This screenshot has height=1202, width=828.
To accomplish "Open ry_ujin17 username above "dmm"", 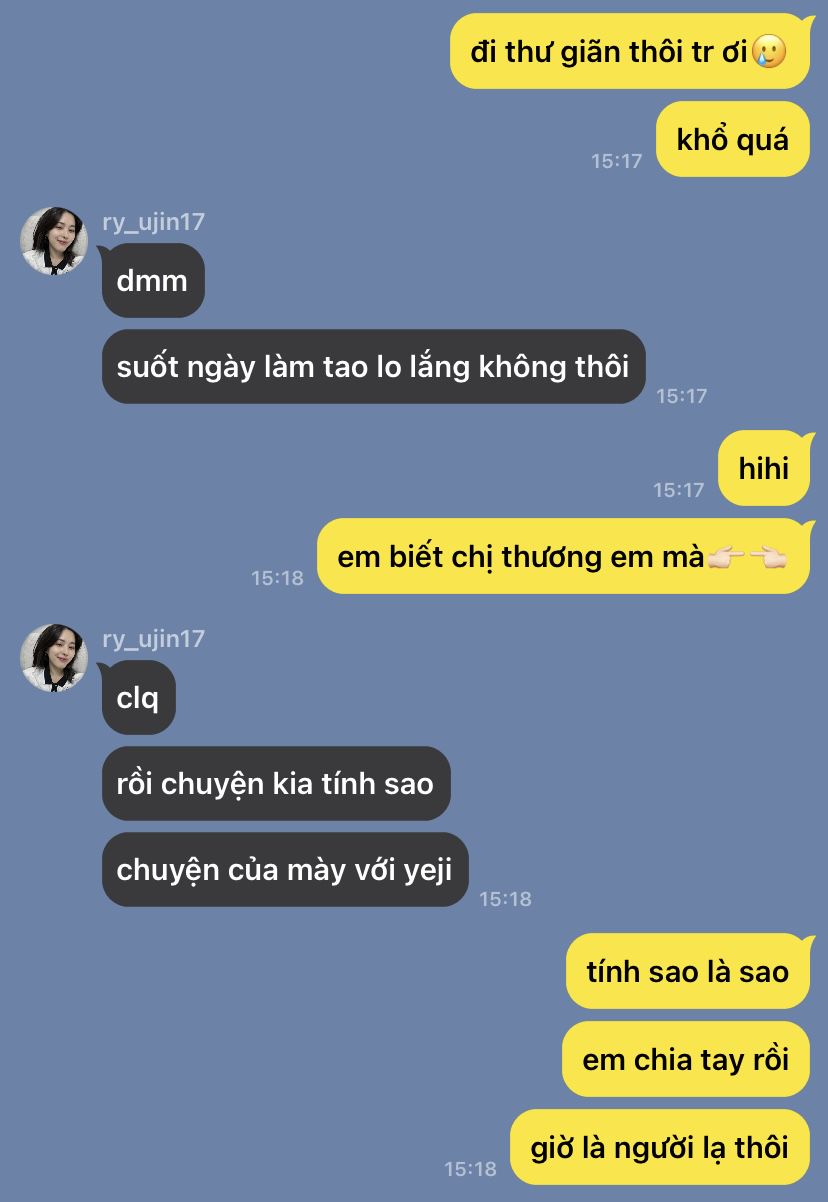I will point(153,222).
